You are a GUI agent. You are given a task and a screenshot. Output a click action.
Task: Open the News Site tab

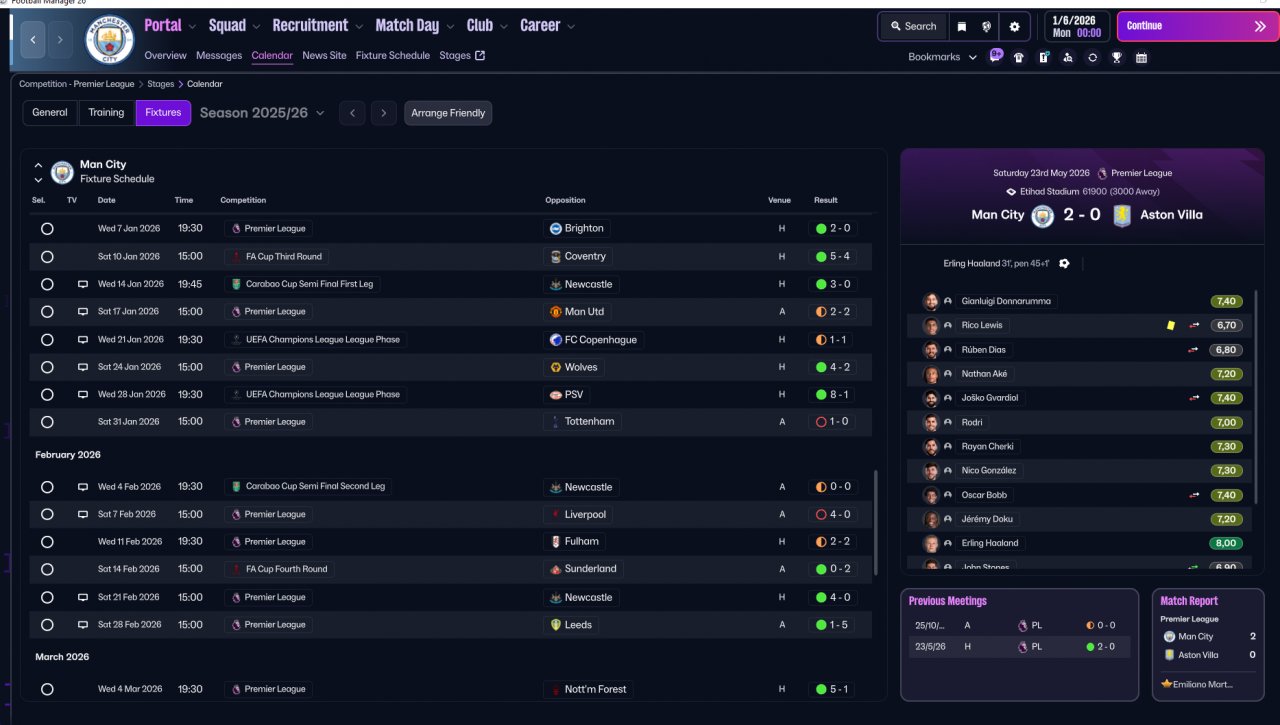[x=324, y=56]
